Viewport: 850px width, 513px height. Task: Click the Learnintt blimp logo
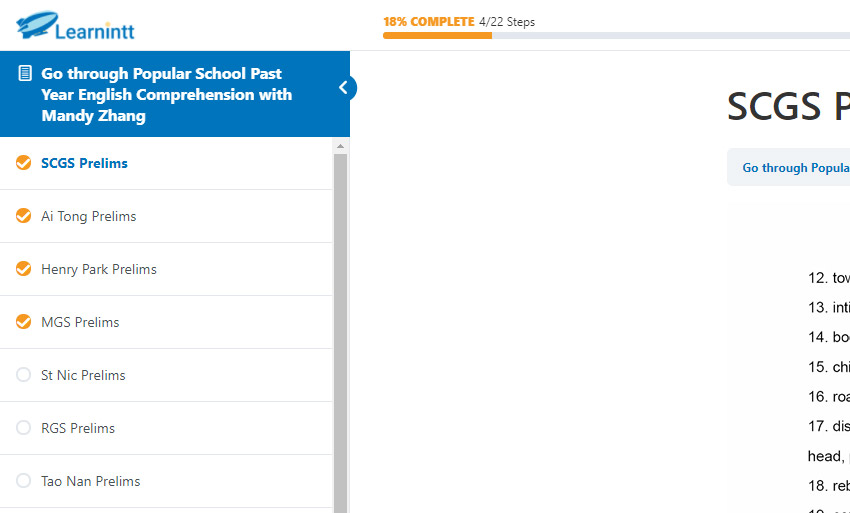(75, 26)
